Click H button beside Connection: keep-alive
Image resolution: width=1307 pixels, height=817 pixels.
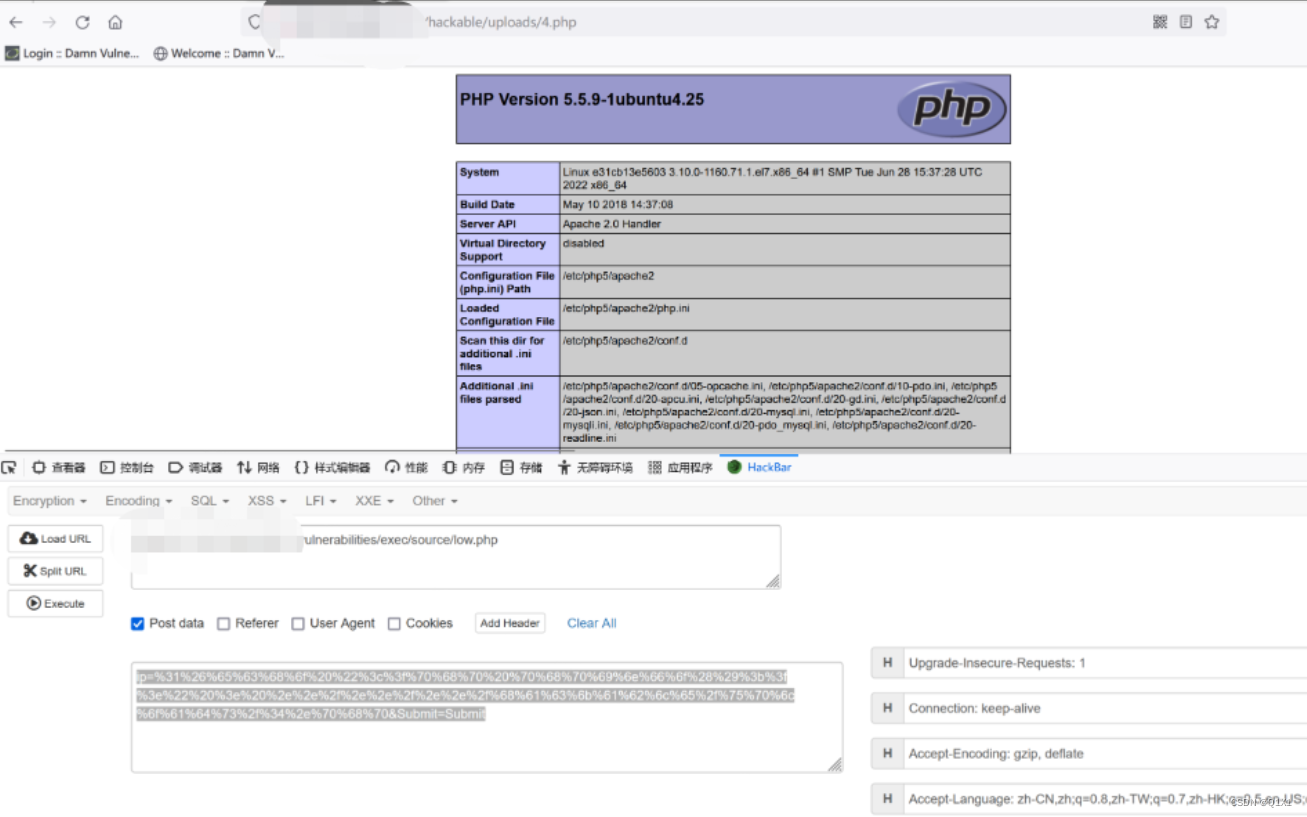click(887, 708)
